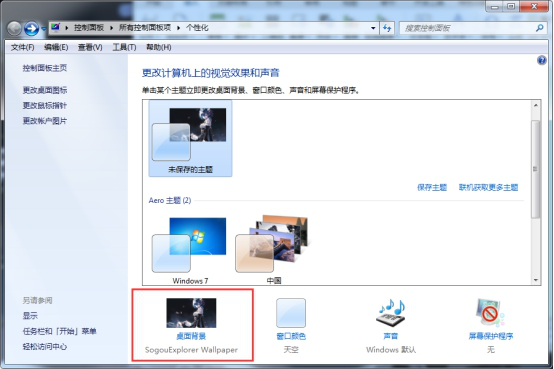Open 声音 sound settings icon
Screen dimensions: 554x369
391,313
